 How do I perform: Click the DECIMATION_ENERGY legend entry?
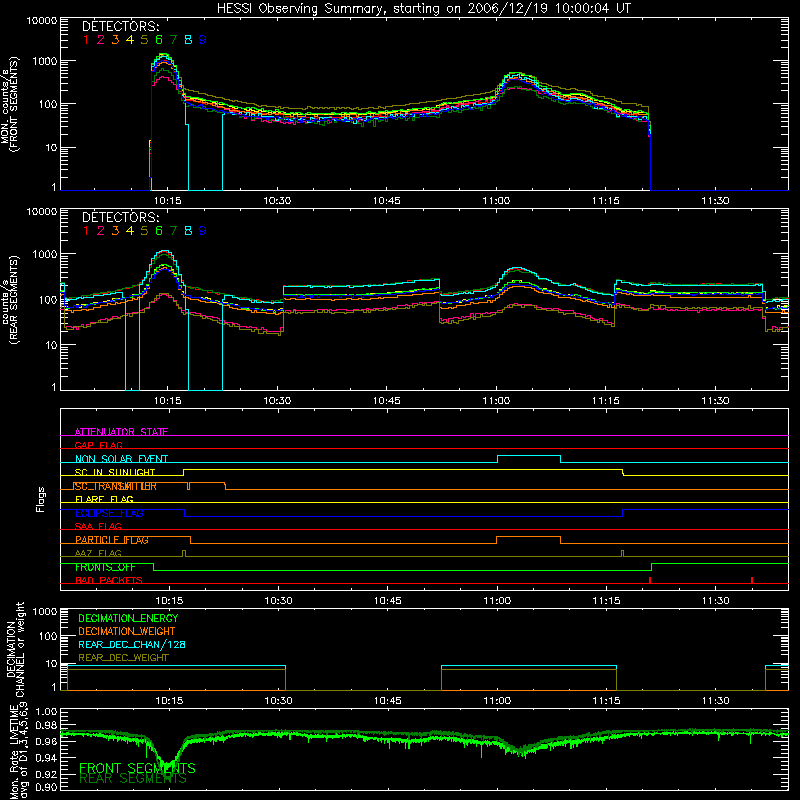[128, 618]
